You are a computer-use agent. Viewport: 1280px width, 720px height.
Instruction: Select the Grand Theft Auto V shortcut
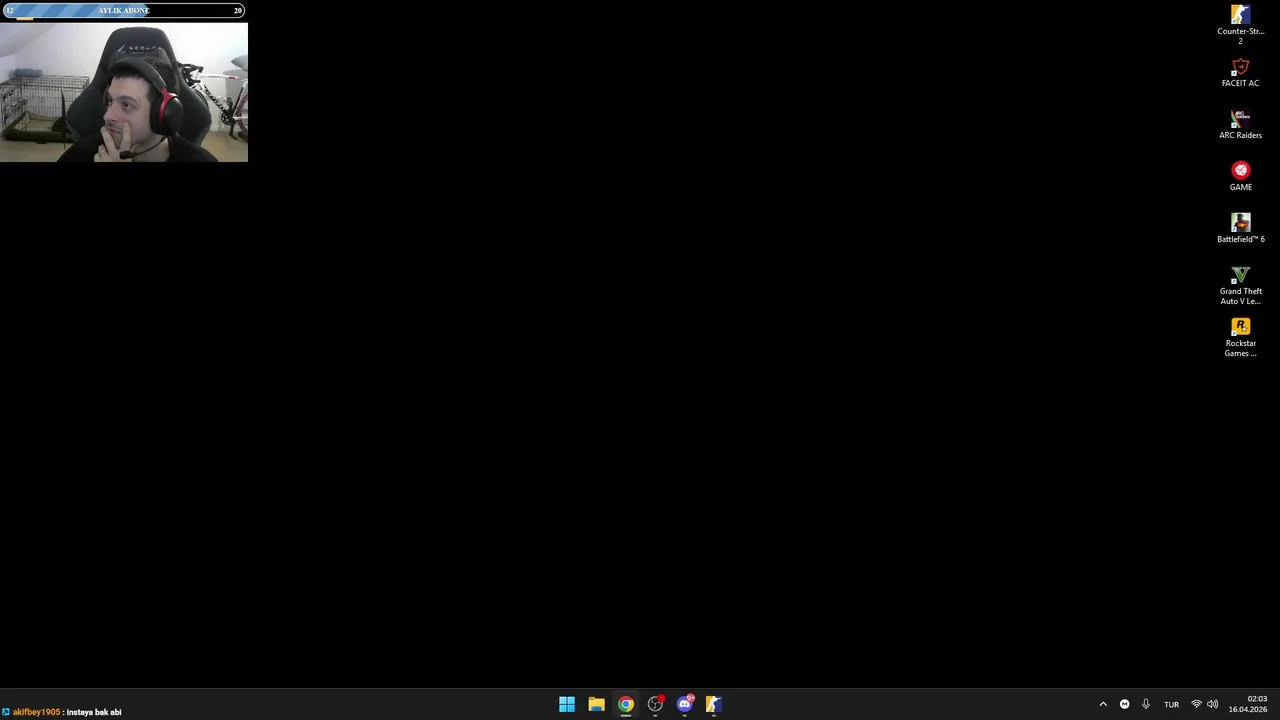1240,285
